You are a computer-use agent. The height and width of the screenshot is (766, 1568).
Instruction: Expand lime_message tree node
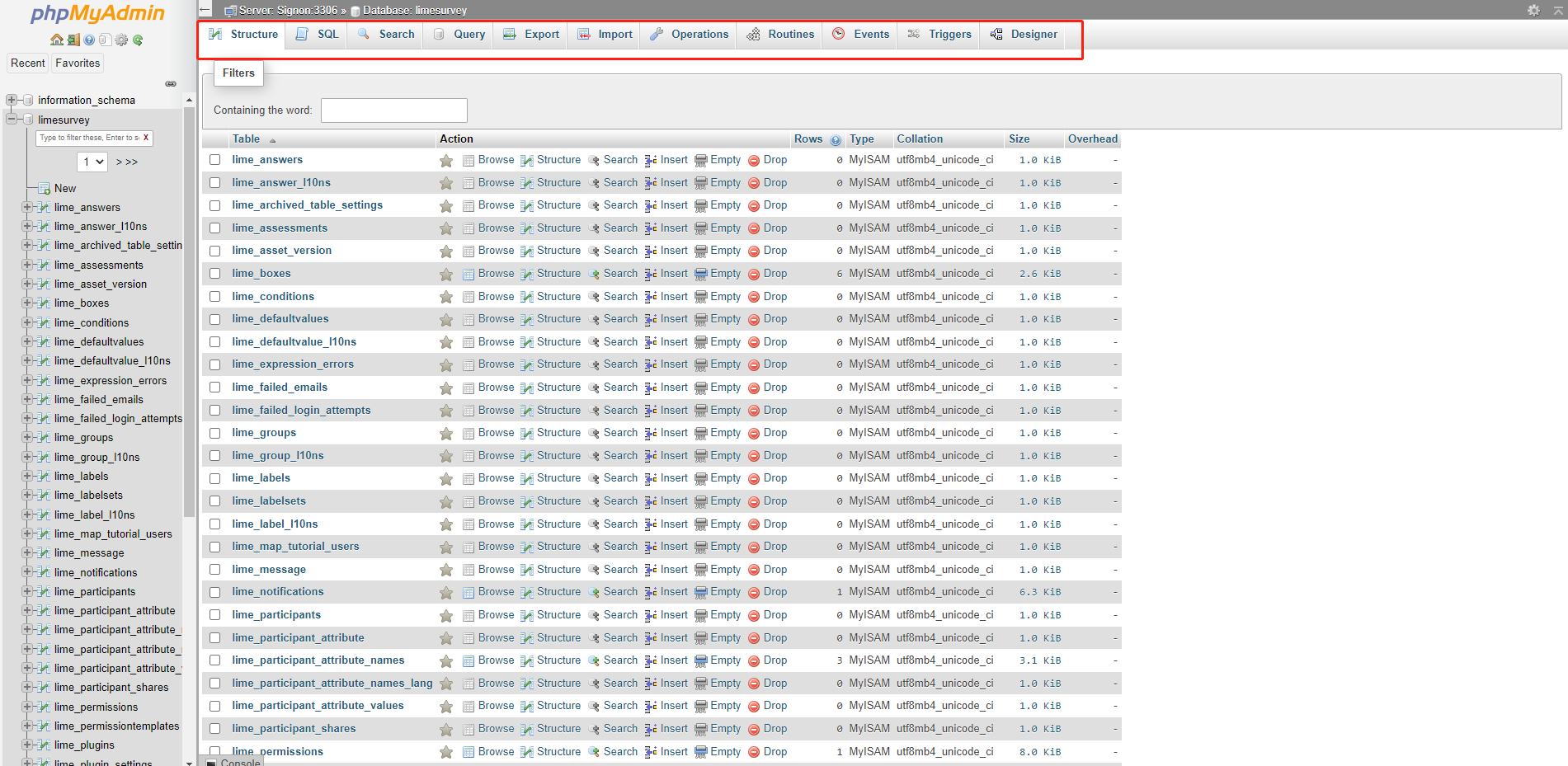27,552
